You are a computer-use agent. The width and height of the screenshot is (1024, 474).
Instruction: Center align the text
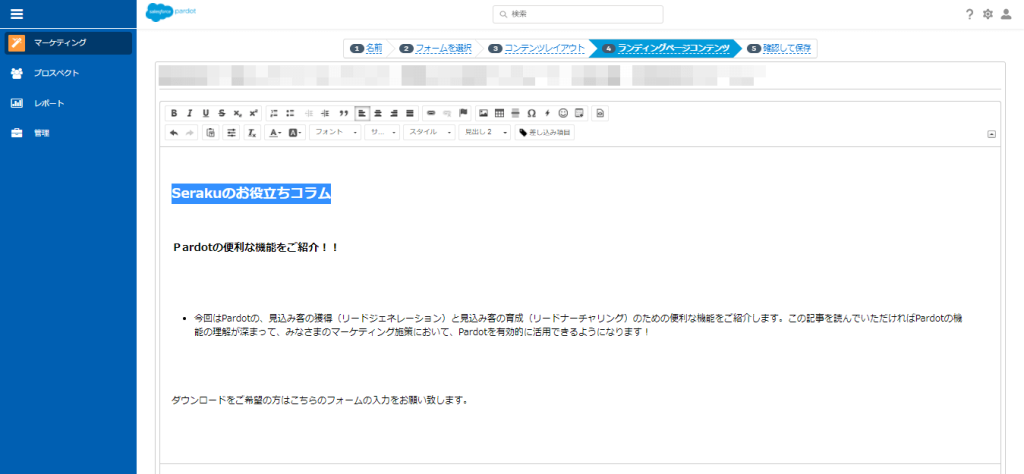point(377,113)
